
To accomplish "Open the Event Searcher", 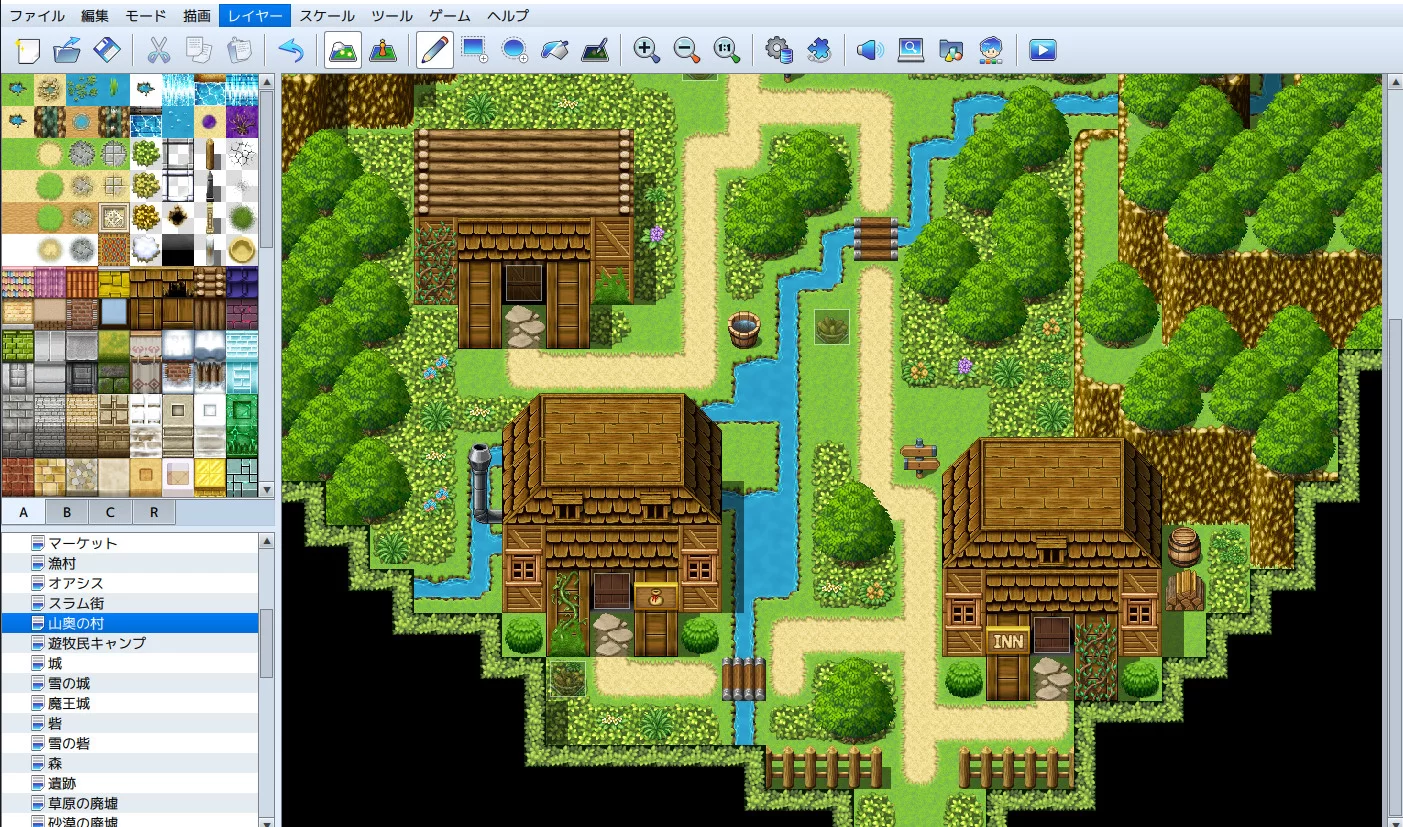I will pyautogui.click(x=909, y=50).
